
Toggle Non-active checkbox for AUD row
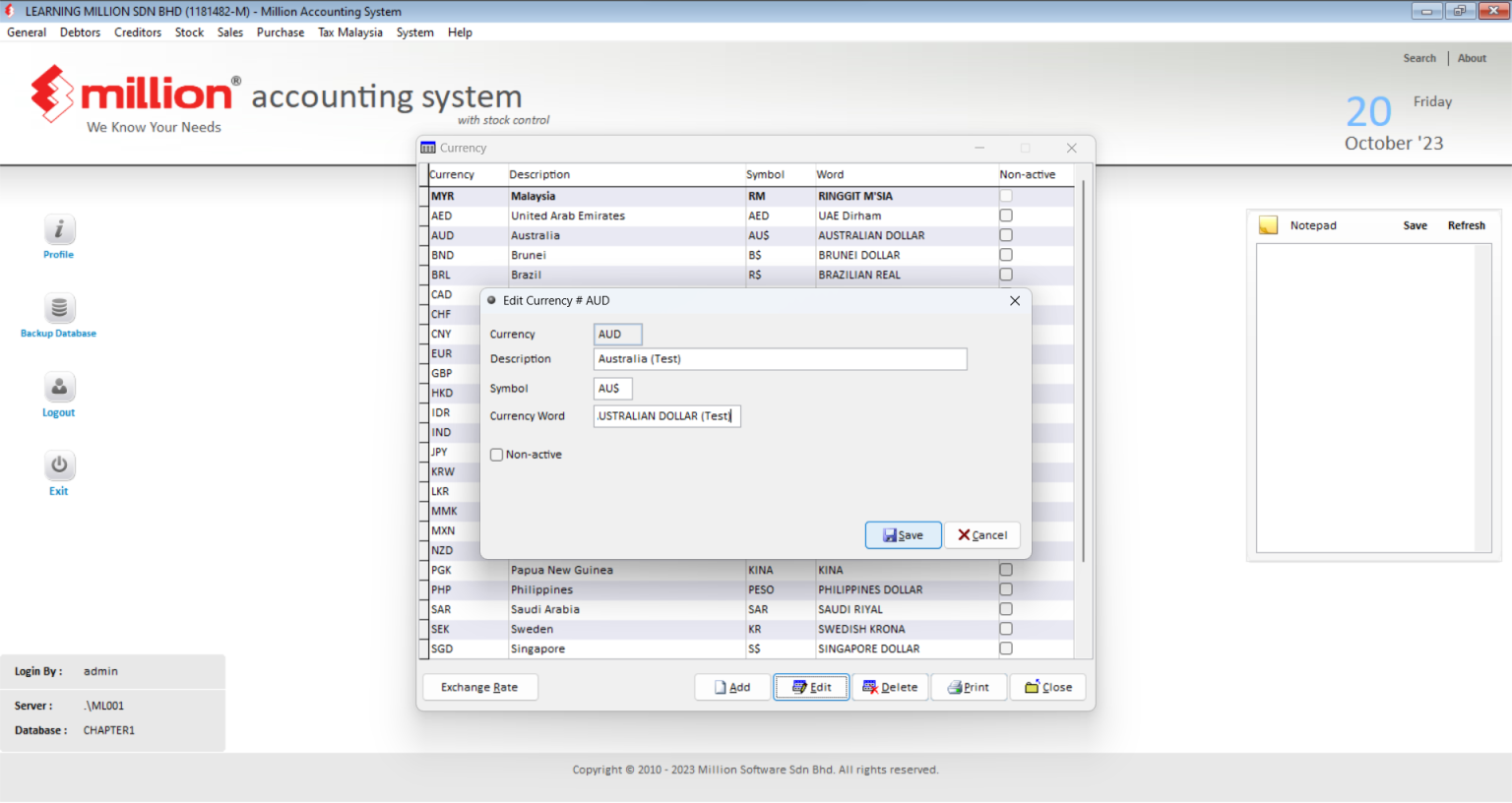tap(1006, 235)
